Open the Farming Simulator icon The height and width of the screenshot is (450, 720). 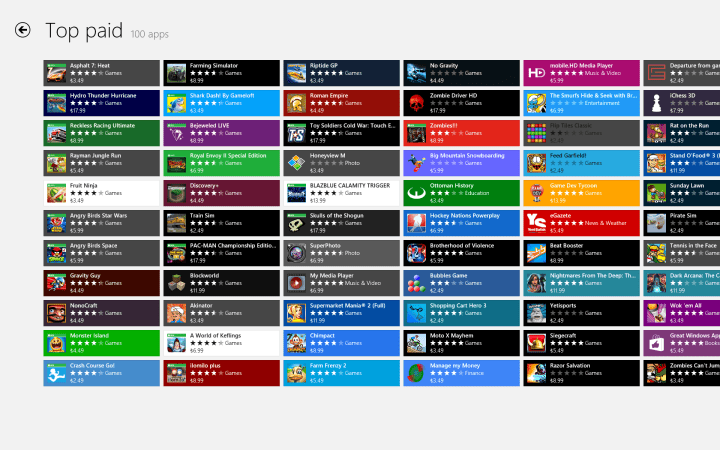[x=176, y=73]
